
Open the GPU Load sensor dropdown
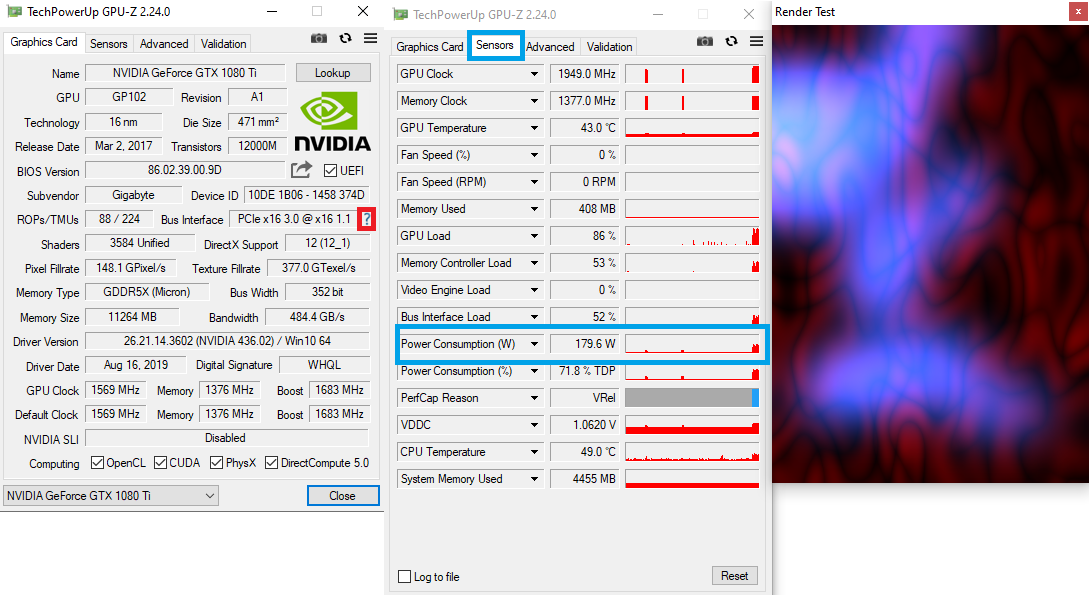pyautogui.click(x=534, y=236)
